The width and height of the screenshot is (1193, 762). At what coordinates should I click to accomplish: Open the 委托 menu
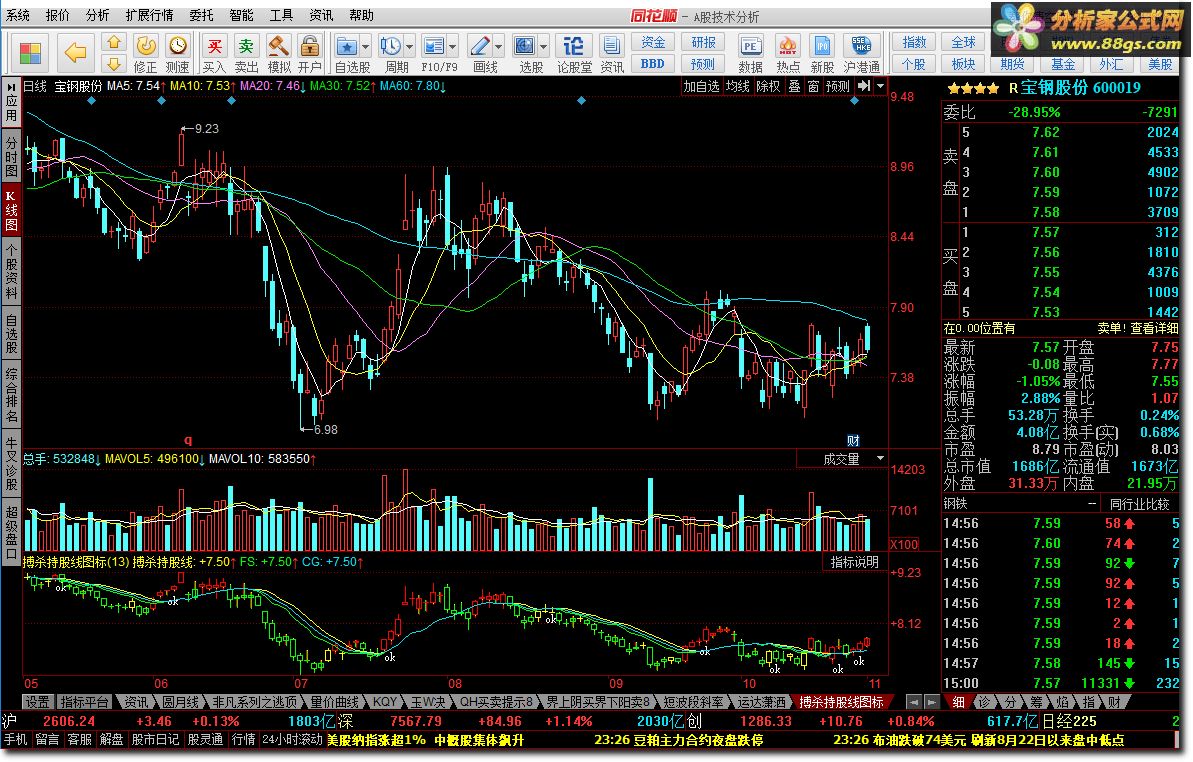201,14
